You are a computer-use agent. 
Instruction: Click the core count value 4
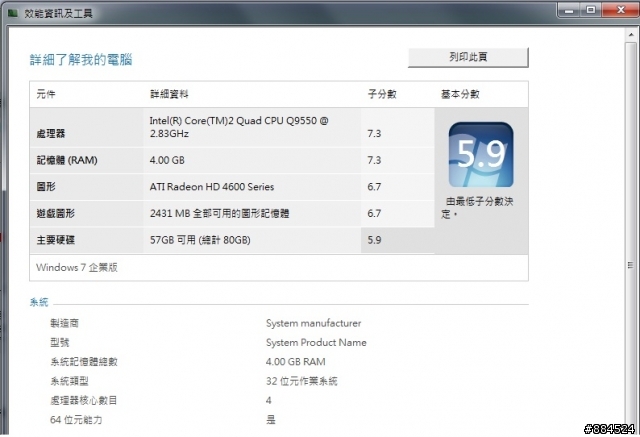269,400
